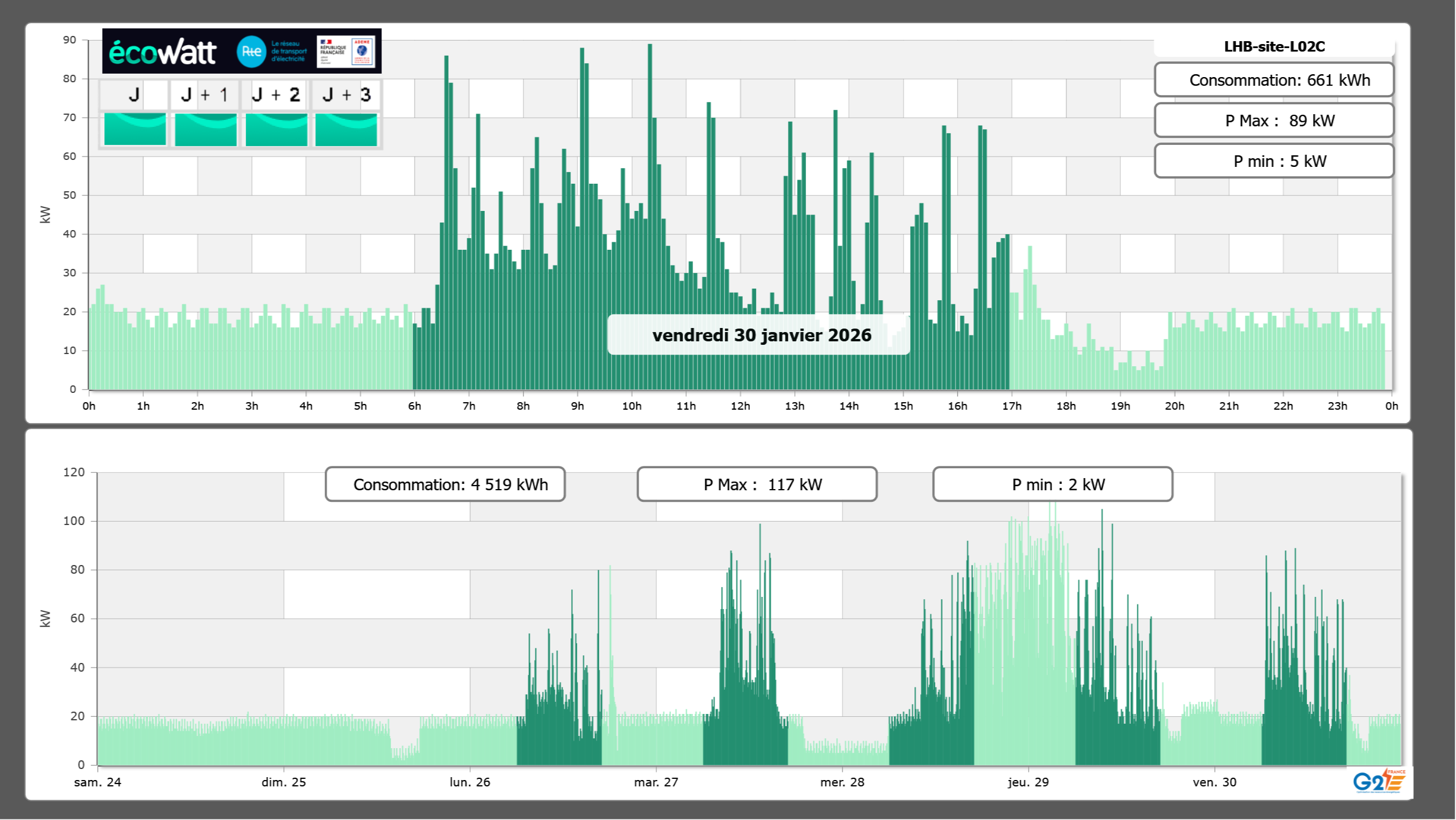Click the P min : 5 kW box
The height and width of the screenshot is (820, 1456).
[x=1274, y=161]
